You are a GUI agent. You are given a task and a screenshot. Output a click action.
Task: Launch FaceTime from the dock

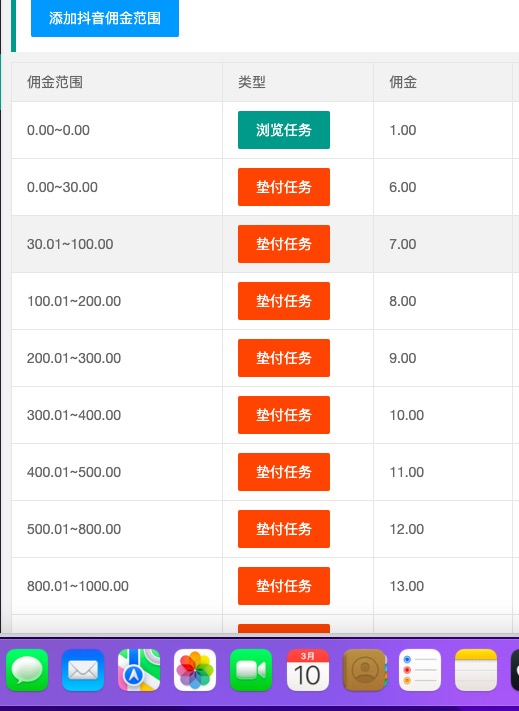251,670
